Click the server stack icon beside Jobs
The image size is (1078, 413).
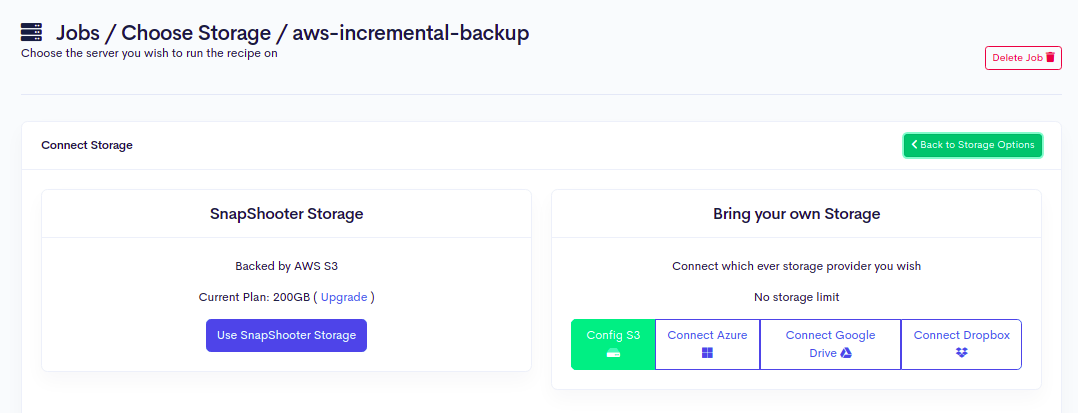[x=32, y=32]
